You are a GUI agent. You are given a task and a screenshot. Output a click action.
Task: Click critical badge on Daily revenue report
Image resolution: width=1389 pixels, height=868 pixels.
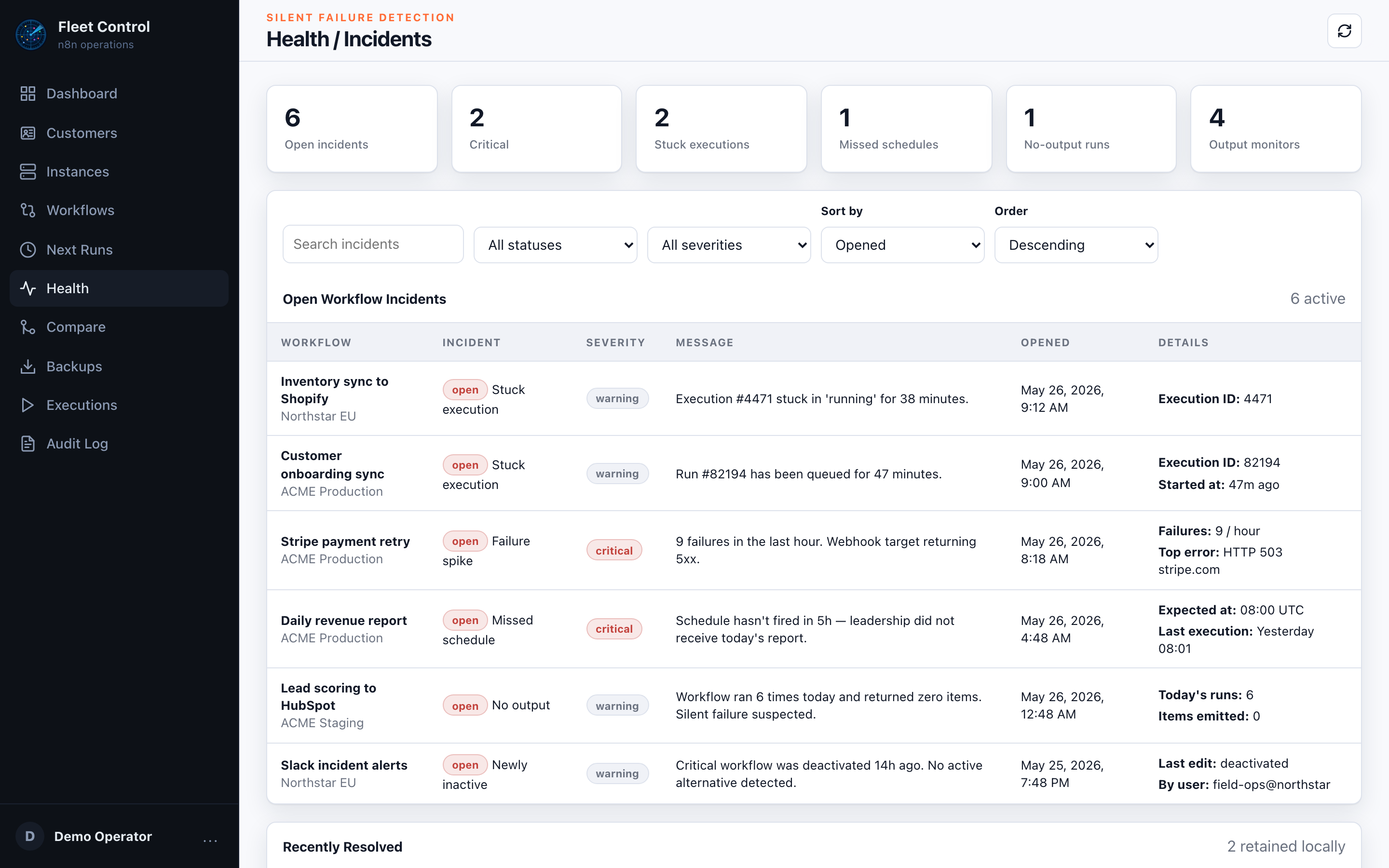[613, 629]
